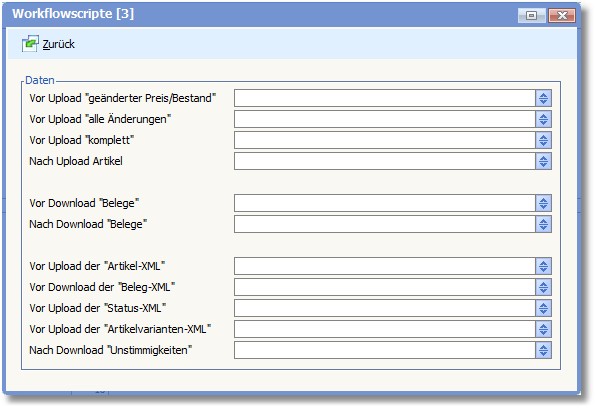This screenshot has width=595, height=409.
Task: Focus the Vor Upload "komplett" text field
Action: 385,140
